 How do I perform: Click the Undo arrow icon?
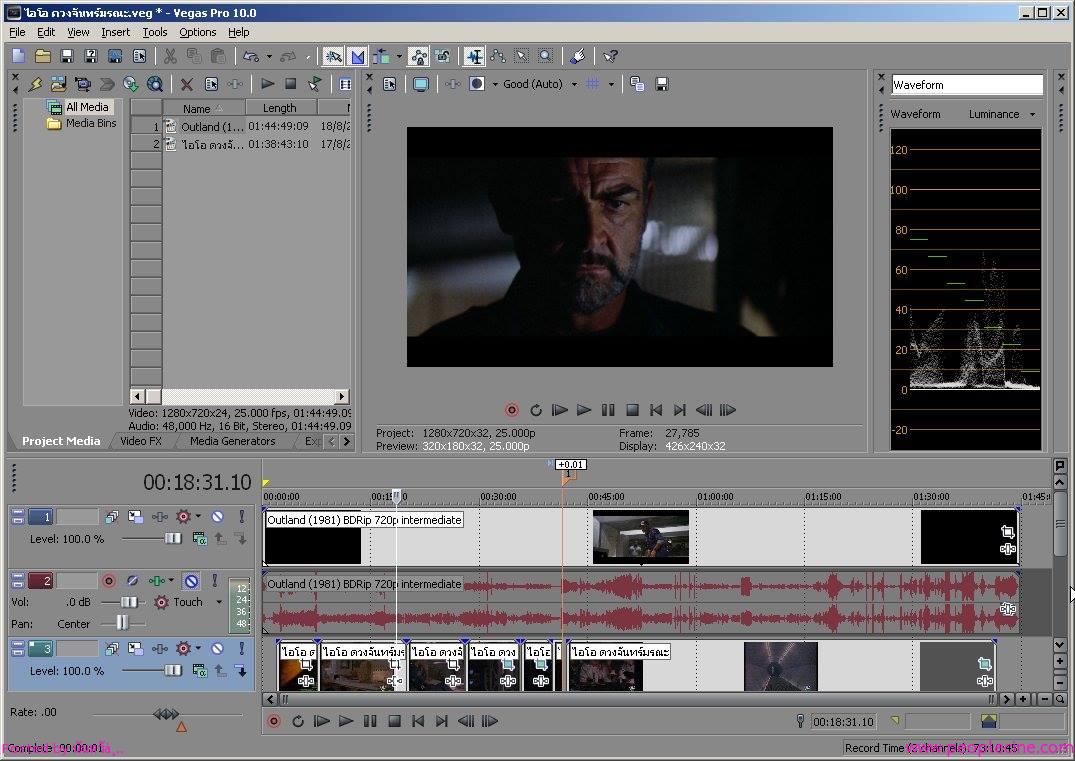251,56
